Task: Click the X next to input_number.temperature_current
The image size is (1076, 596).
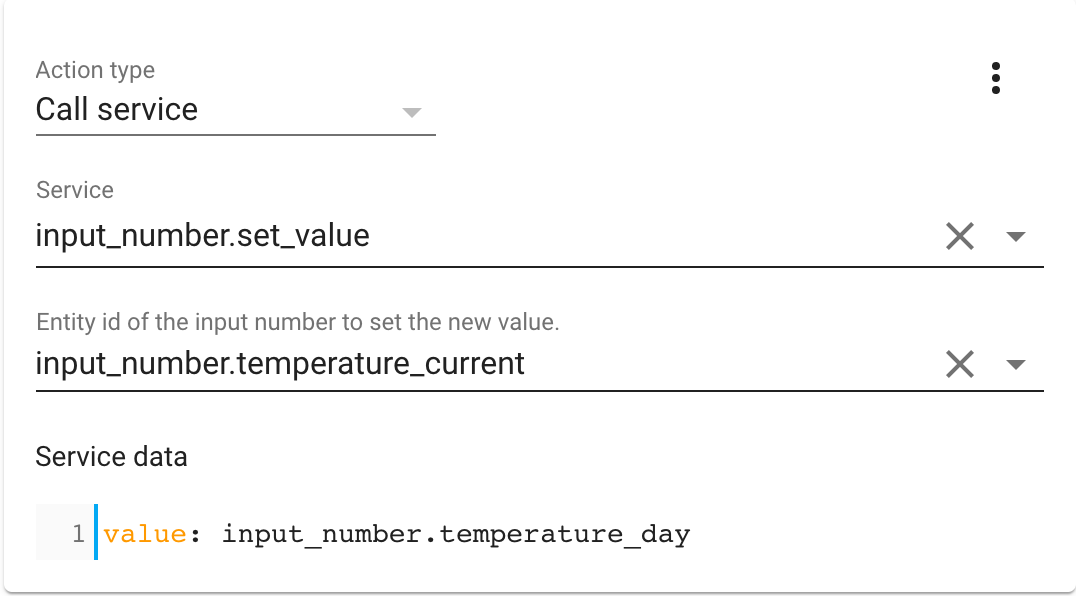Action: [959, 364]
